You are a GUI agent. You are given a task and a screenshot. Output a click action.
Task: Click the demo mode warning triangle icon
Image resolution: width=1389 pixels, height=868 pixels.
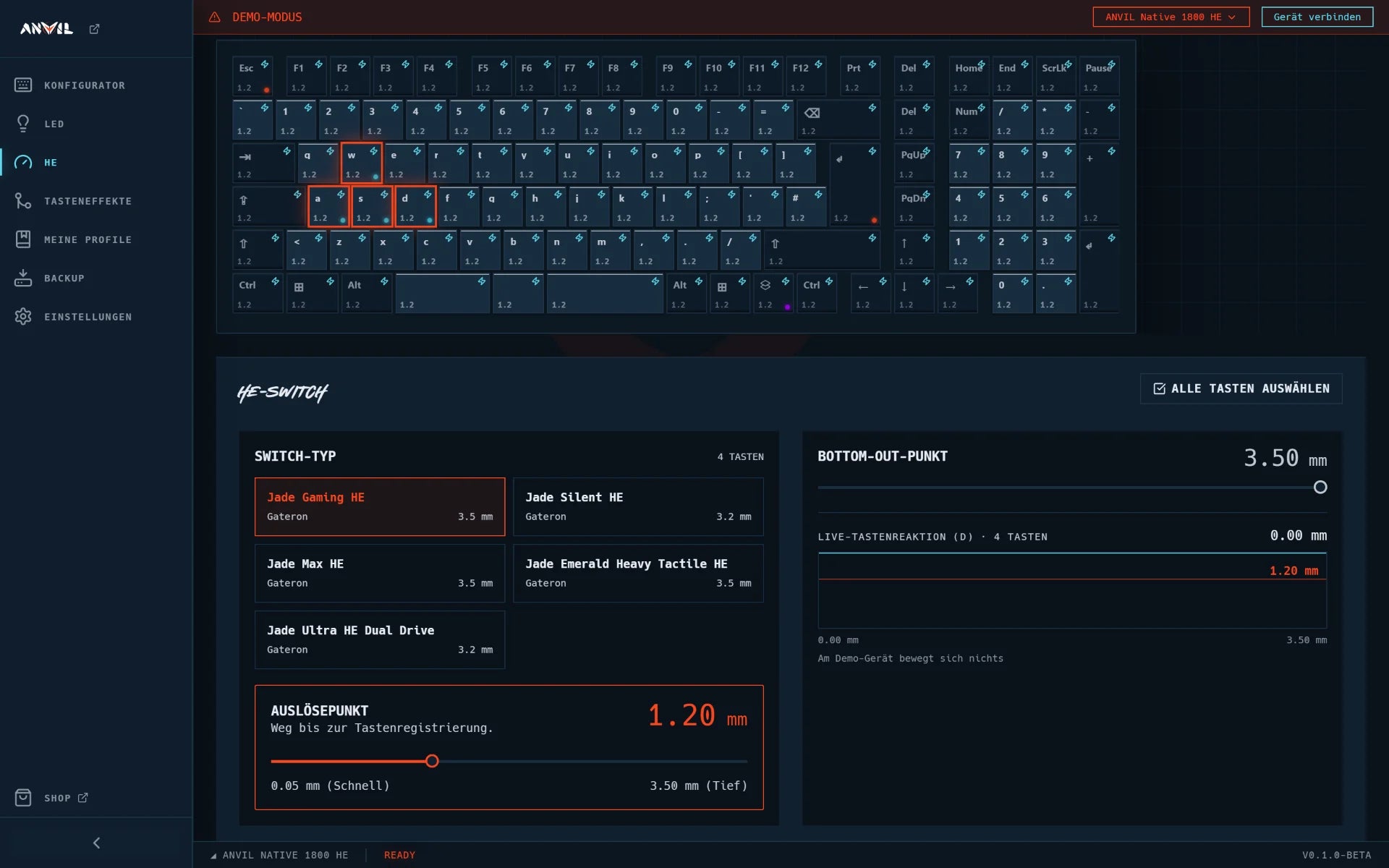pyautogui.click(x=215, y=17)
